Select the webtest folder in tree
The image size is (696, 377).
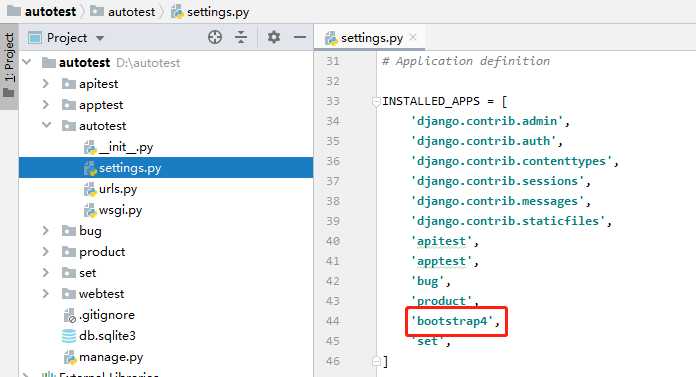(102, 294)
